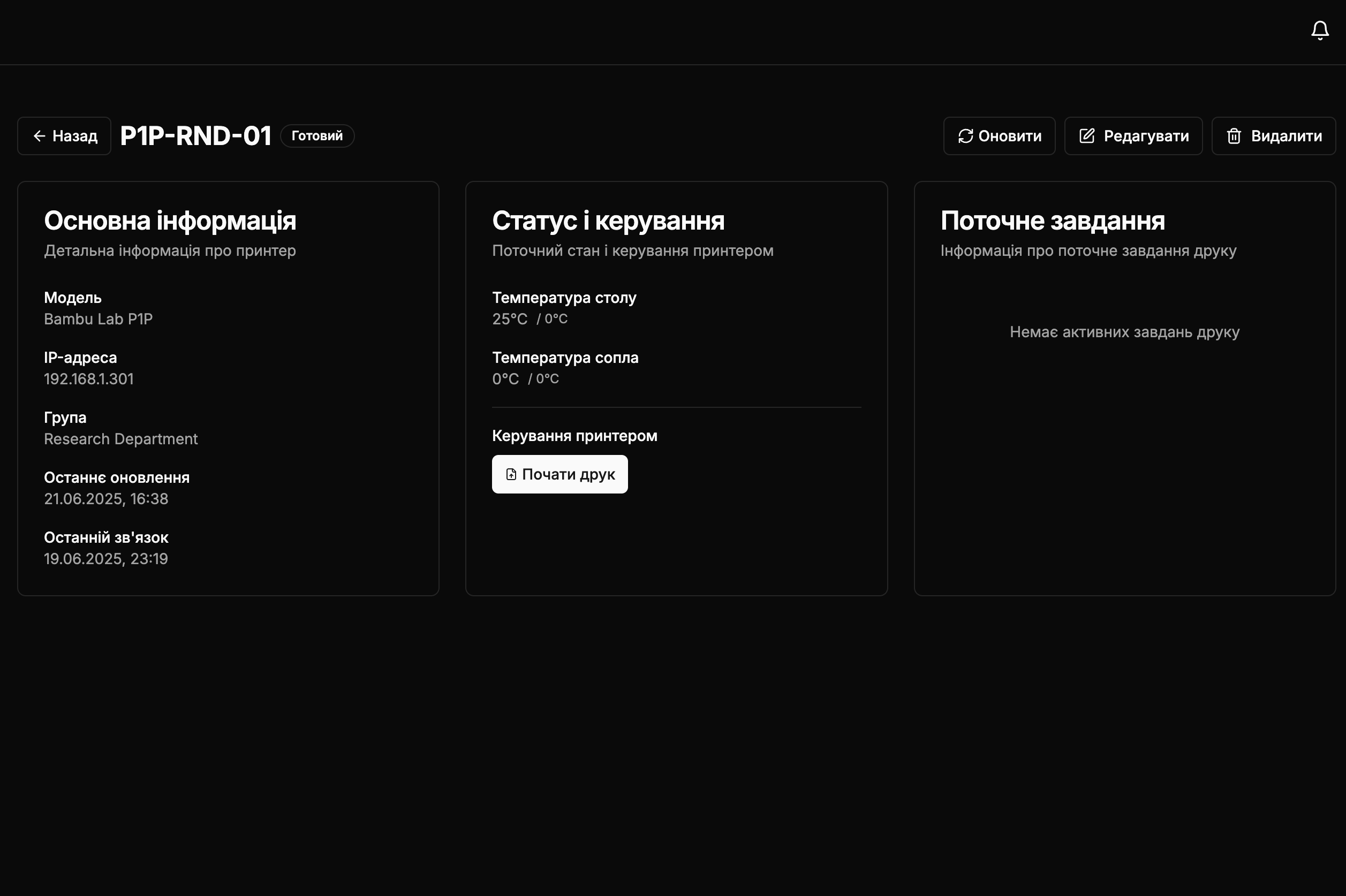
Task: Click the Bambu Lab P1P model value
Action: (x=99, y=319)
